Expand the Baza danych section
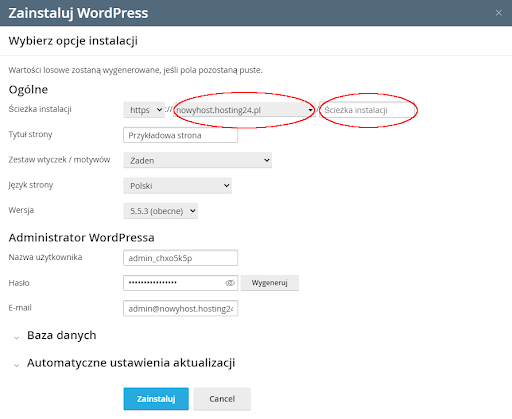The width and height of the screenshot is (512, 419). point(62,335)
